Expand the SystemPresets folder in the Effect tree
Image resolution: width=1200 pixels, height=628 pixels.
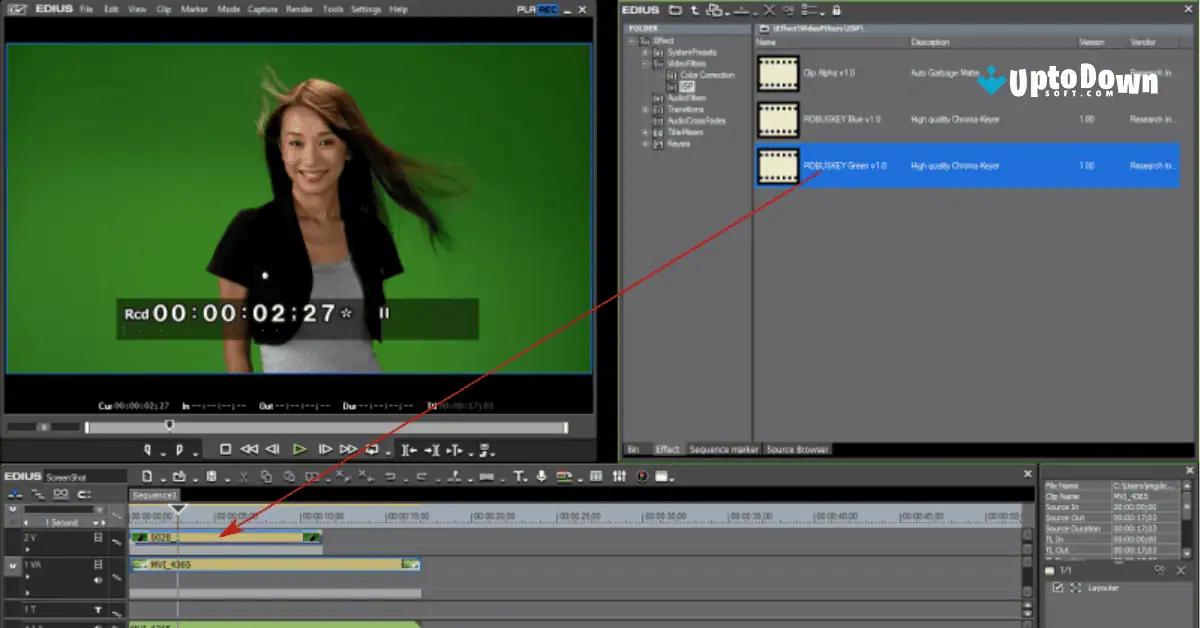pyautogui.click(x=643, y=51)
